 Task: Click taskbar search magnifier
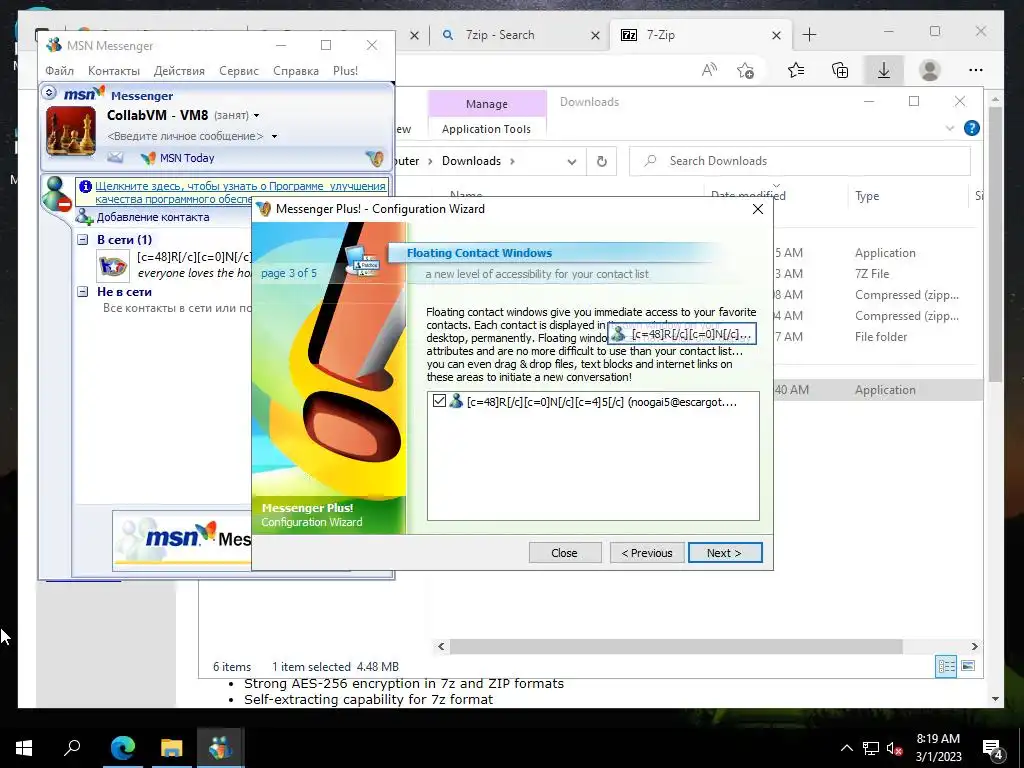[x=72, y=747]
